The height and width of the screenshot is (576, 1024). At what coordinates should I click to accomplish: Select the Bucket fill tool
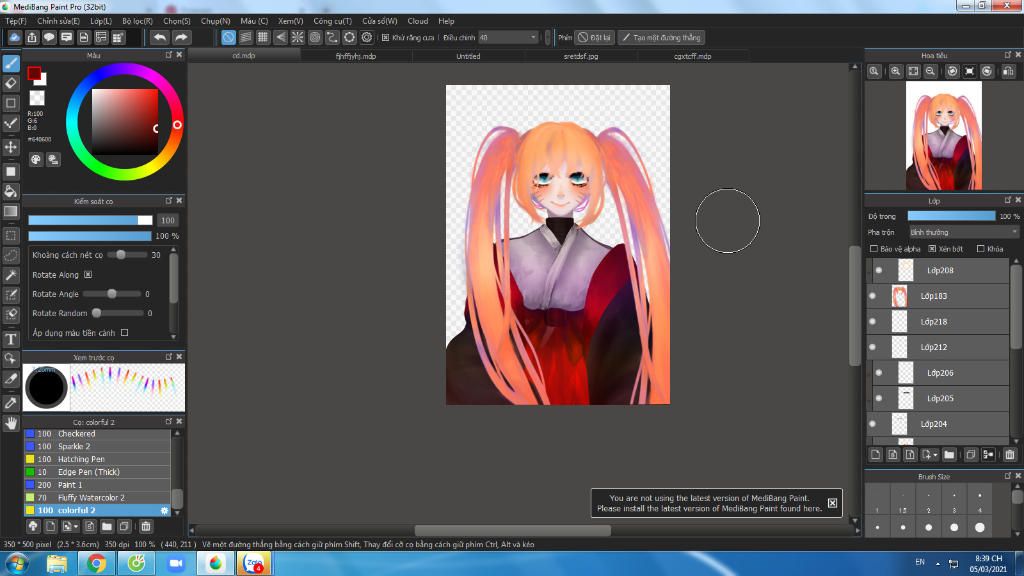click(11, 191)
